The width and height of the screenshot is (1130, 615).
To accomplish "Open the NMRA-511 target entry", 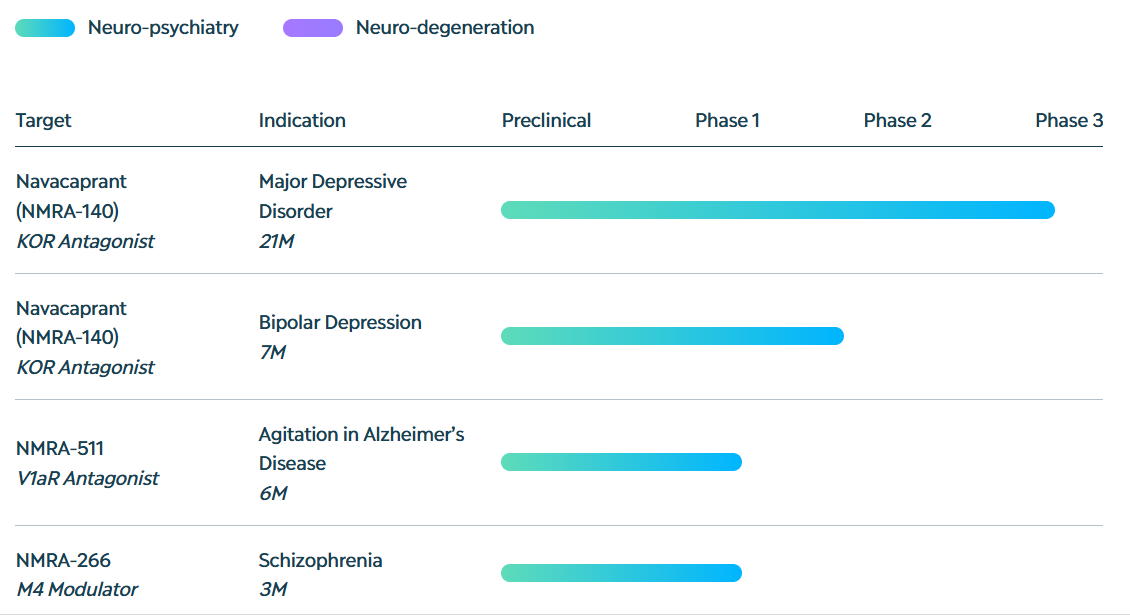I will [x=60, y=449].
